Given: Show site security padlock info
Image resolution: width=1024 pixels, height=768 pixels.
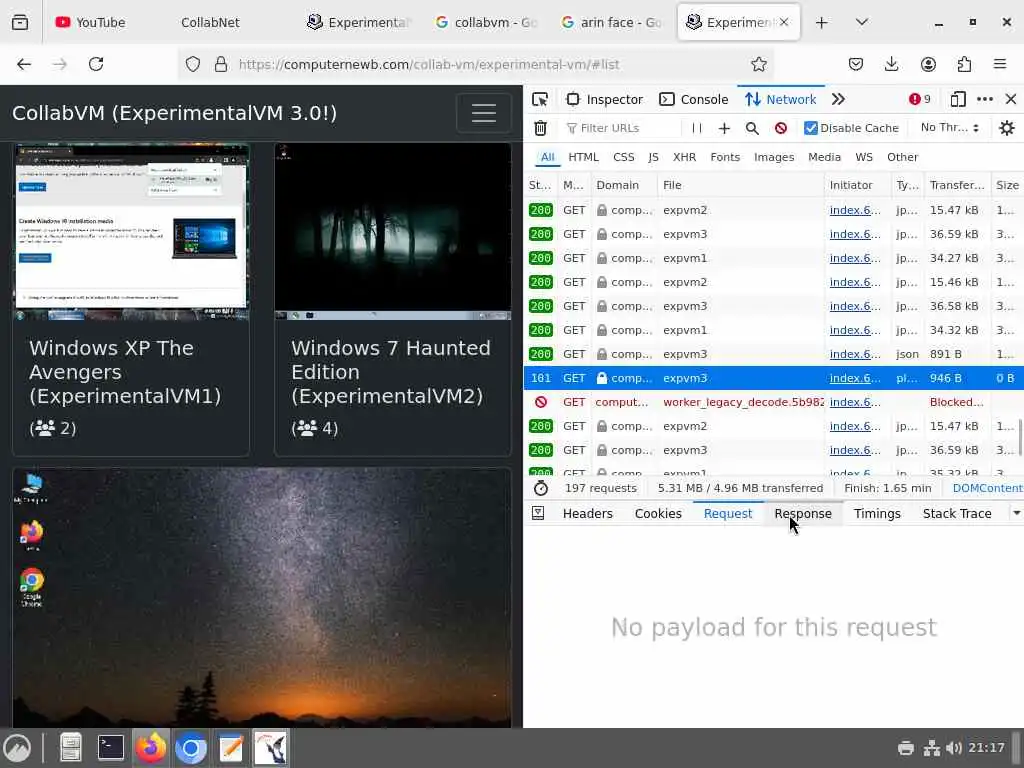Looking at the screenshot, I should [221, 64].
